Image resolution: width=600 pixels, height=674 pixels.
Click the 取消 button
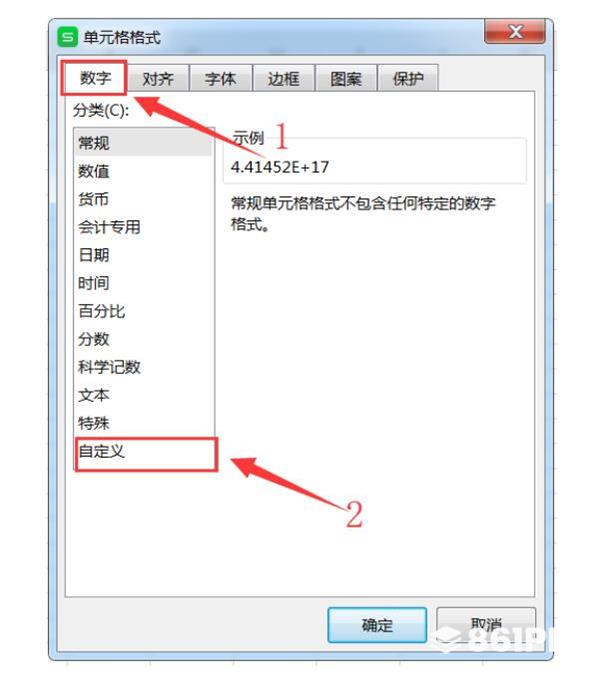click(x=486, y=625)
